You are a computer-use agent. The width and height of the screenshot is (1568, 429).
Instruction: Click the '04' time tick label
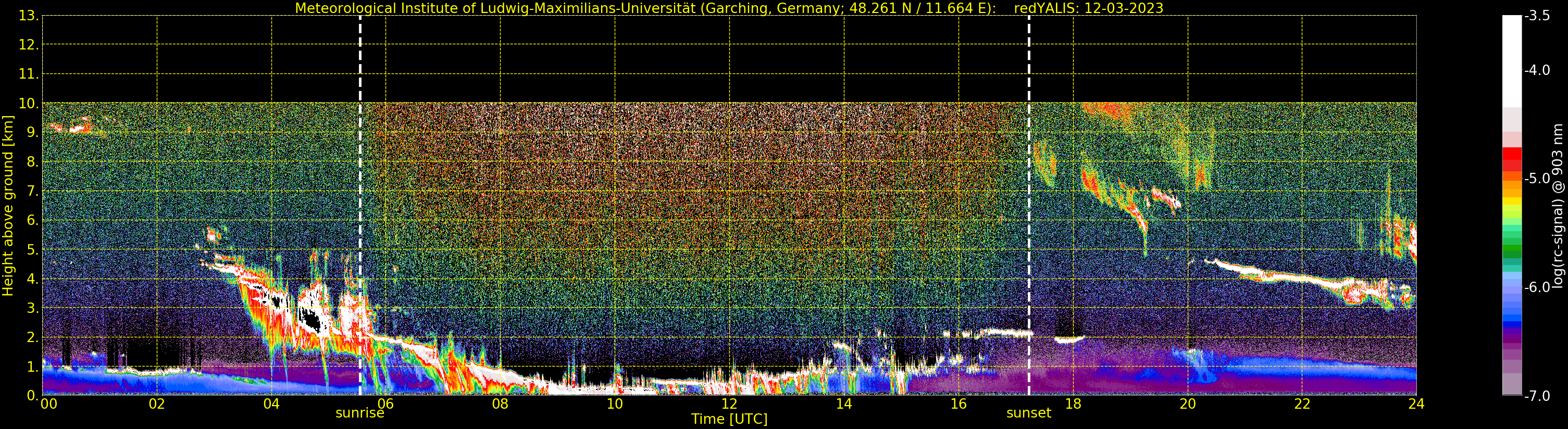pyautogui.click(x=271, y=404)
